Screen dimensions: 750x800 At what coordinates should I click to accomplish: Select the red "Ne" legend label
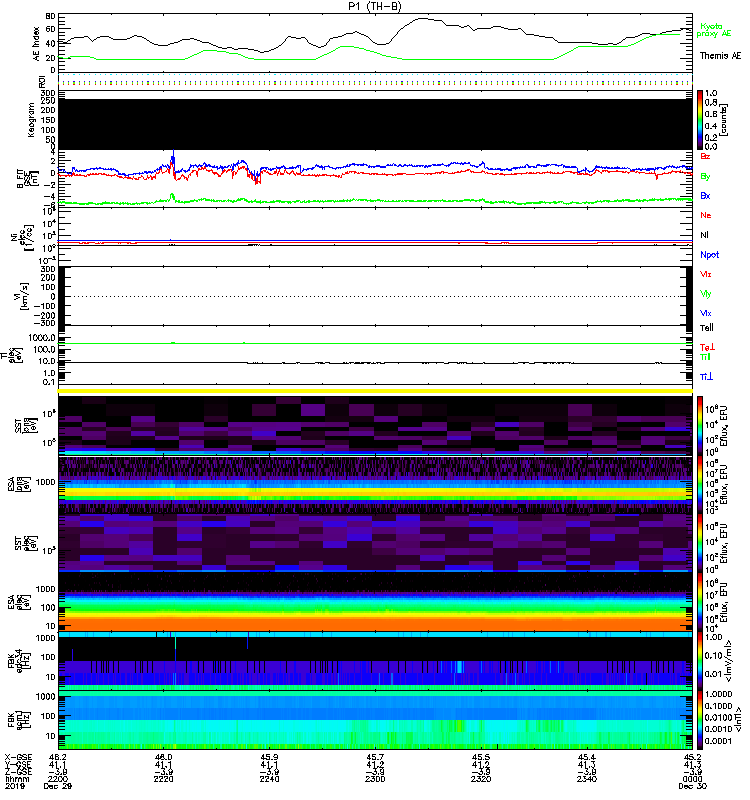pos(706,215)
